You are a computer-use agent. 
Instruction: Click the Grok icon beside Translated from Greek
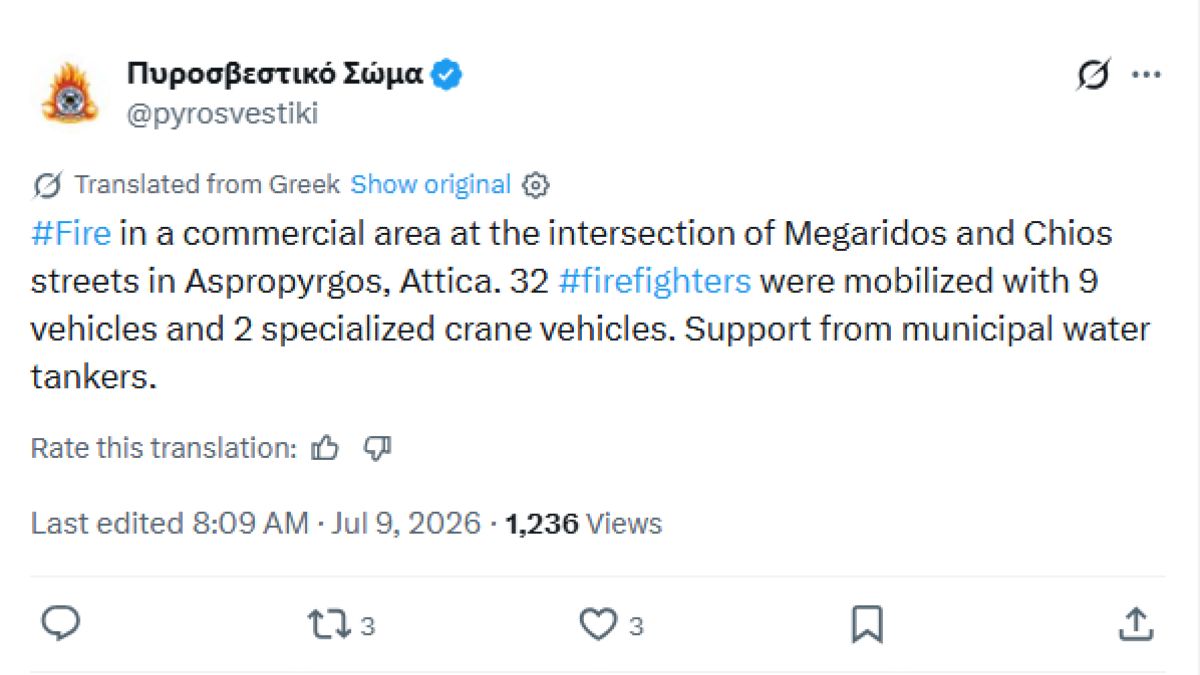pos(47,185)
